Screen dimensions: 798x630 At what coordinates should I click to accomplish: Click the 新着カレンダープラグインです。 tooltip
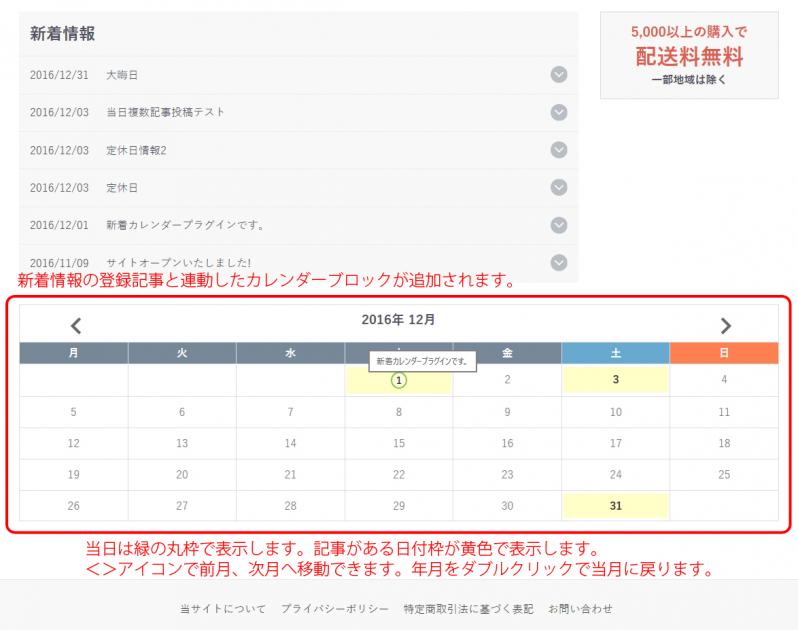click(x=422, y=361)
